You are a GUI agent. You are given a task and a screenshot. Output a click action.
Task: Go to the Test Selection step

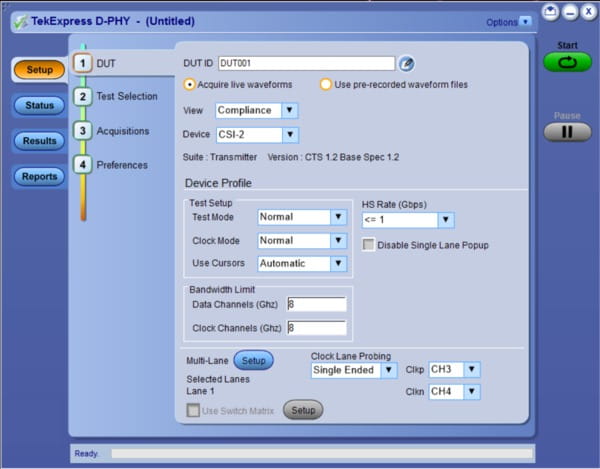(127, 96)
